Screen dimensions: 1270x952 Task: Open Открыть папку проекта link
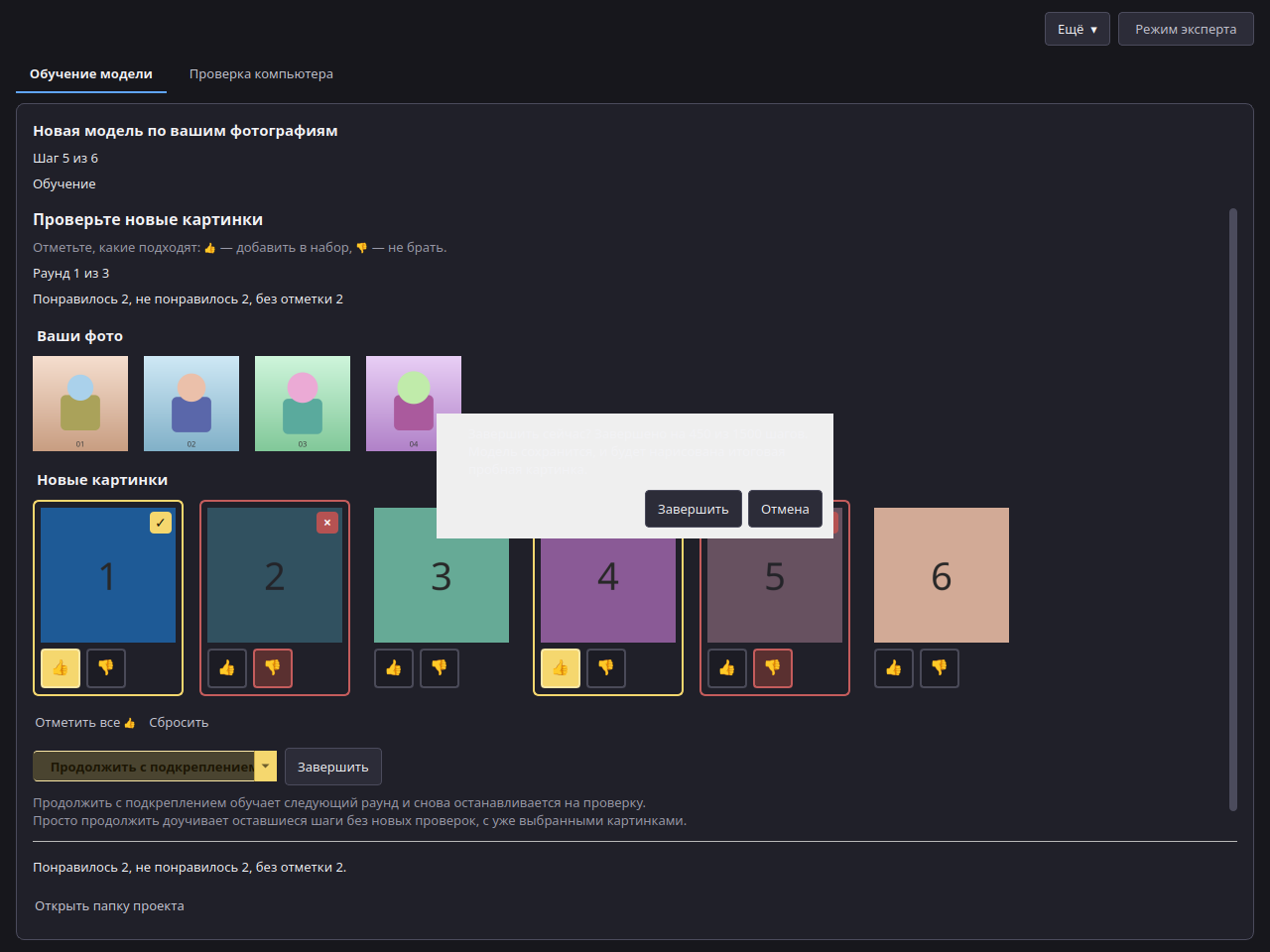[x=109, y=906]
